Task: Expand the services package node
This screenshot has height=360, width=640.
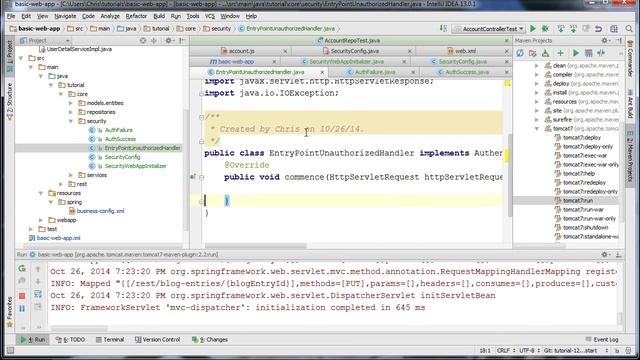Action: [71, 175]
